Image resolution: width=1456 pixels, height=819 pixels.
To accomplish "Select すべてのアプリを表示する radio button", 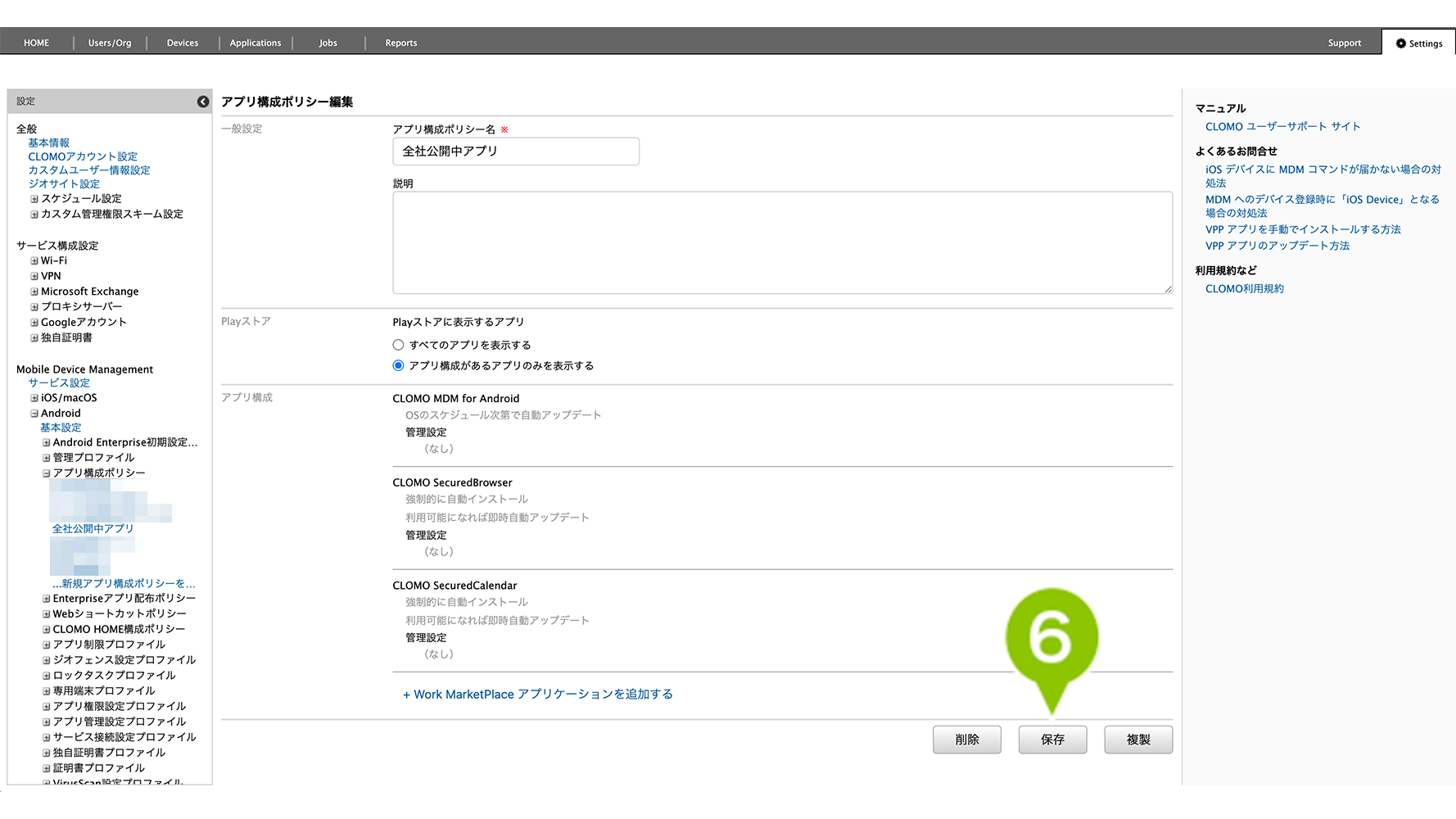I will tap(398, 345).
